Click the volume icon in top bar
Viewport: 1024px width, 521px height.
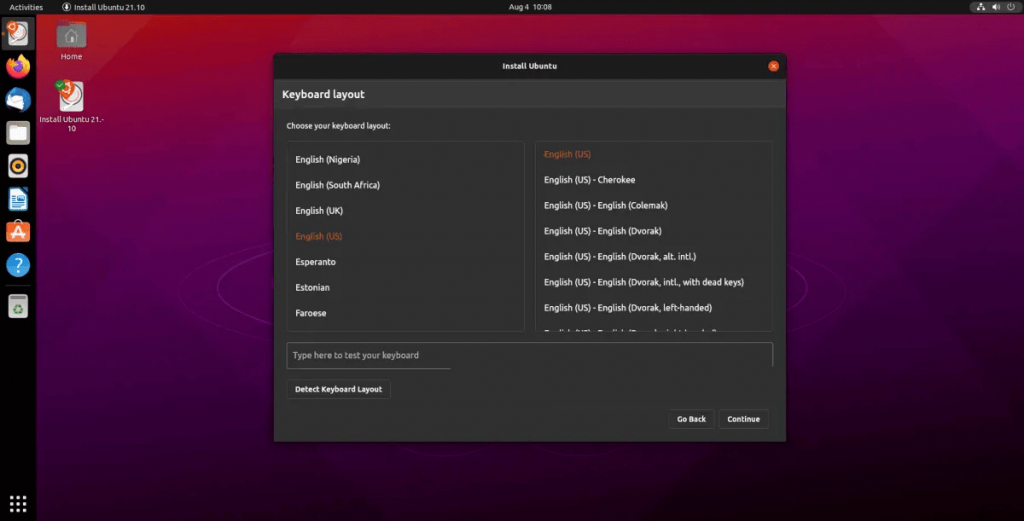pos(996,7)
